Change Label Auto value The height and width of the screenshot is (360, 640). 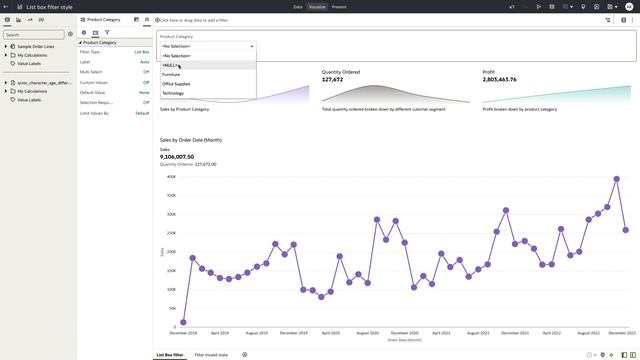pos(144,62)
